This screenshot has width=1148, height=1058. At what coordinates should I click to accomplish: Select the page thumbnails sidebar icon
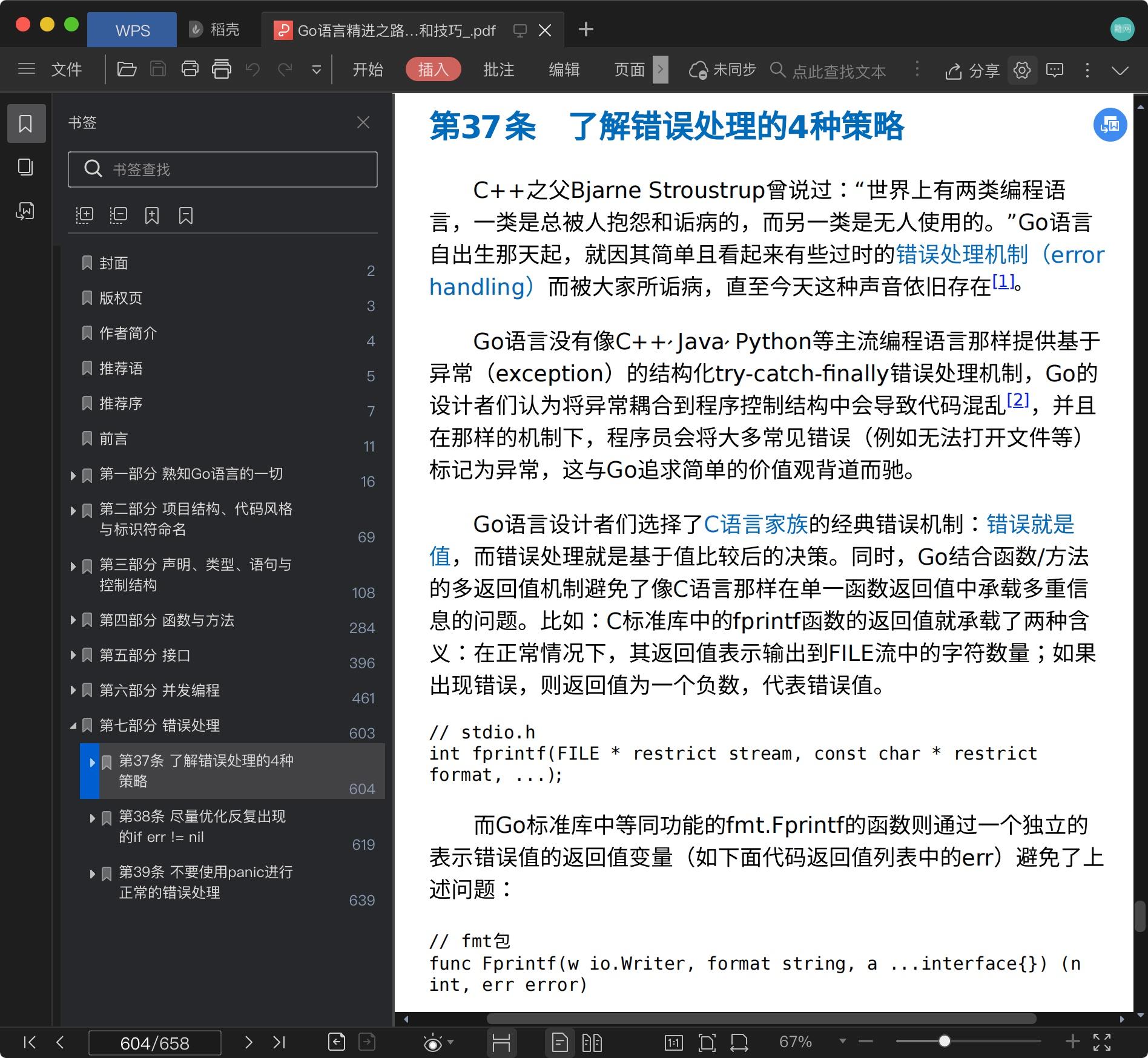[25, 167]
